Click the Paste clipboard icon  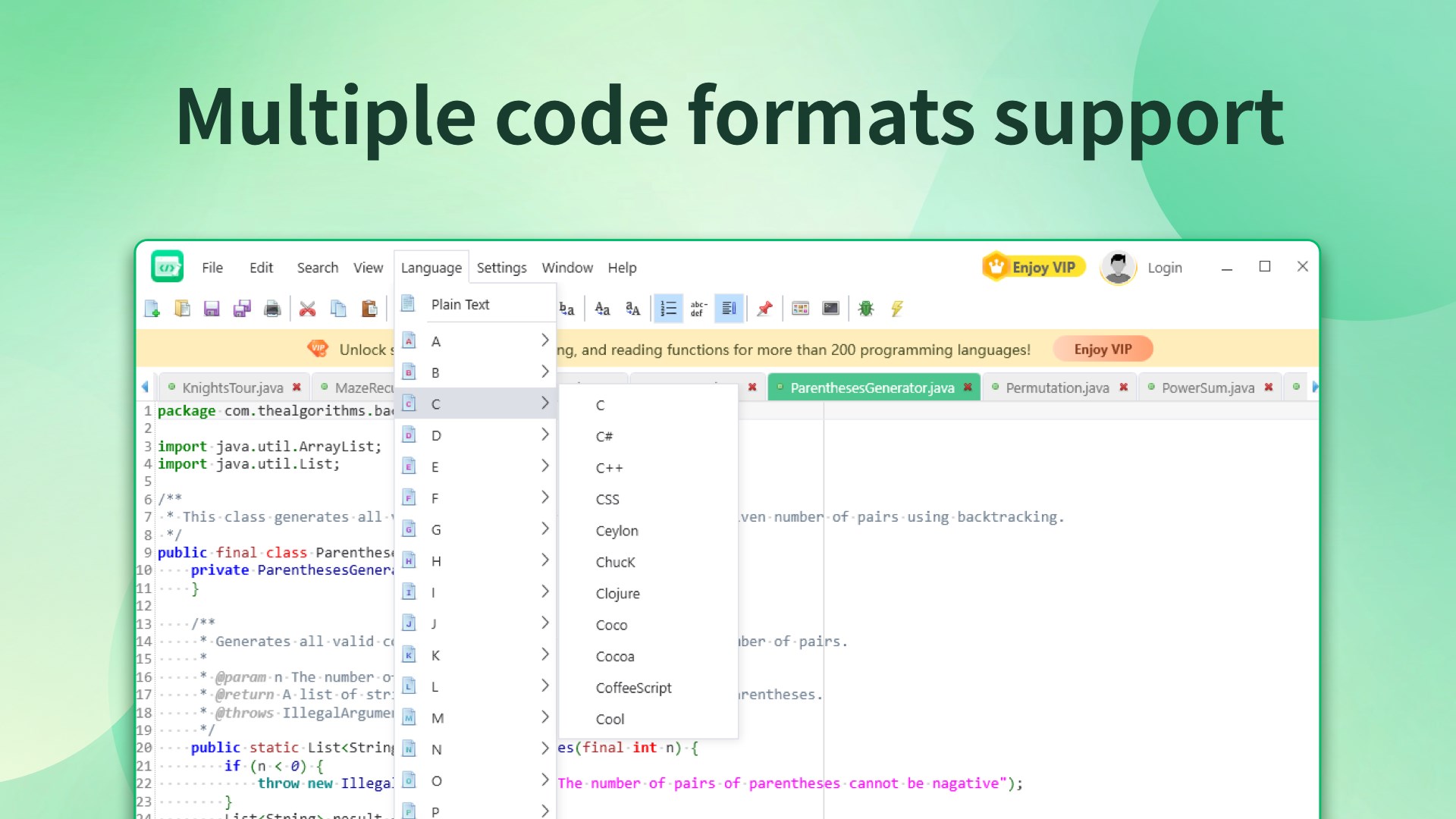point(369,309)
